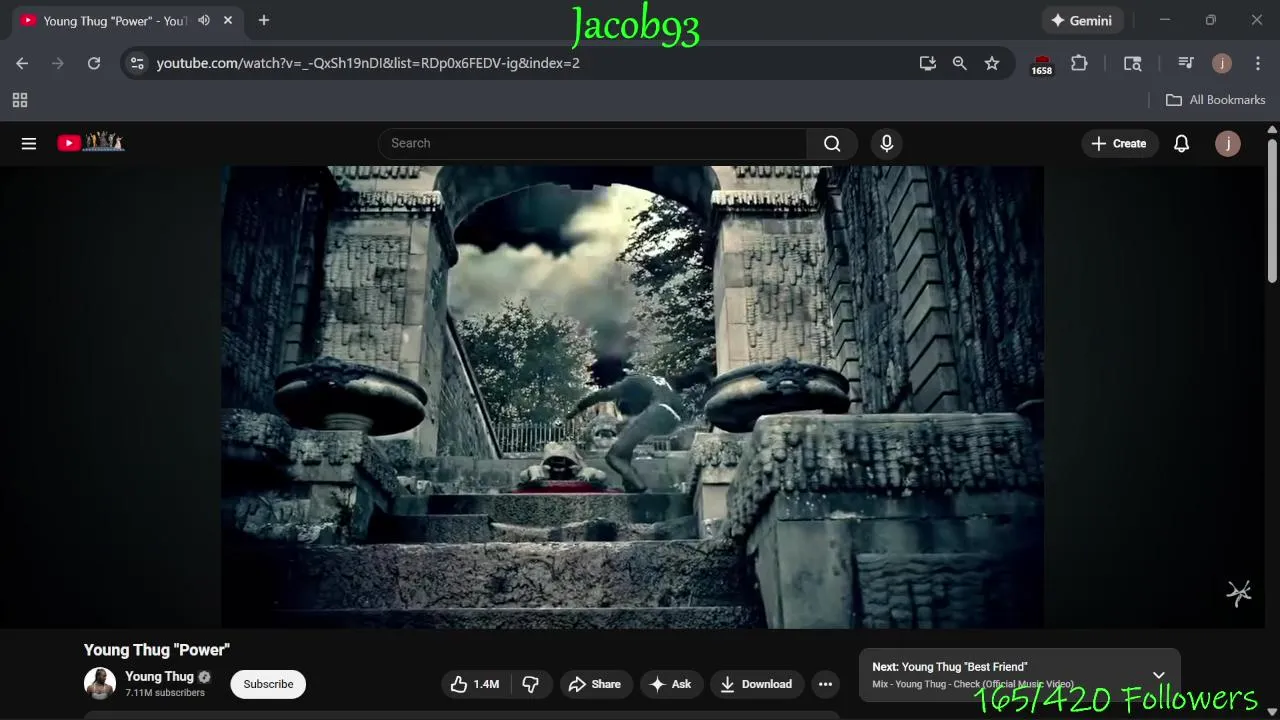This screenshot has height=720, width=1280.
Task: Open the Young Thug channel name link
Action: (x=159, y=677)
